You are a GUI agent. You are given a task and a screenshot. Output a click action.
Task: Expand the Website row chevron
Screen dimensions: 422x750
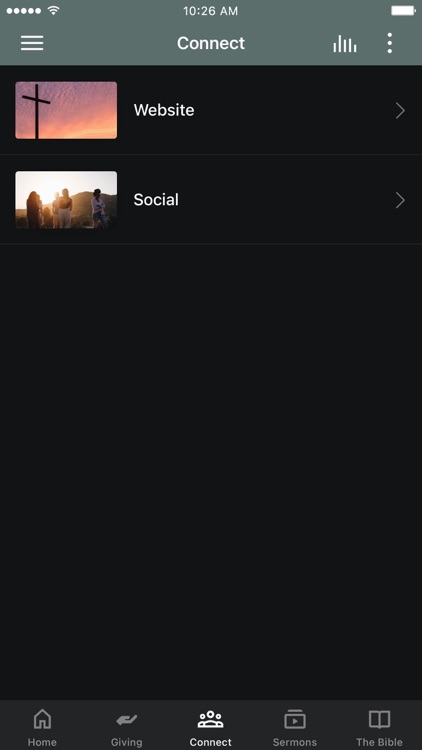click(x=400, y=110)
